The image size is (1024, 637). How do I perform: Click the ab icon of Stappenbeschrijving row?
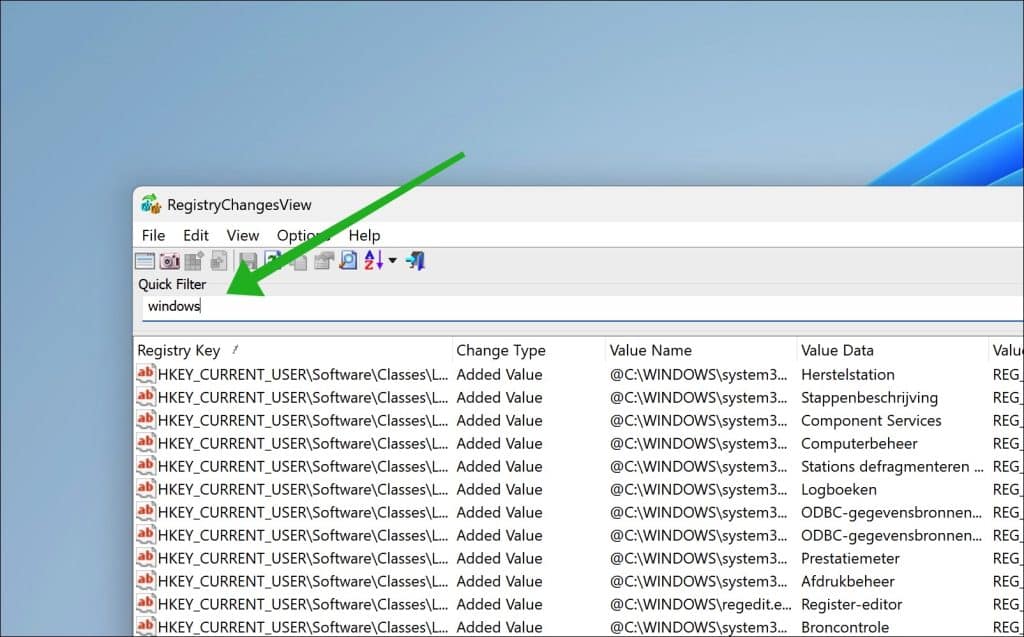[145, 397]
